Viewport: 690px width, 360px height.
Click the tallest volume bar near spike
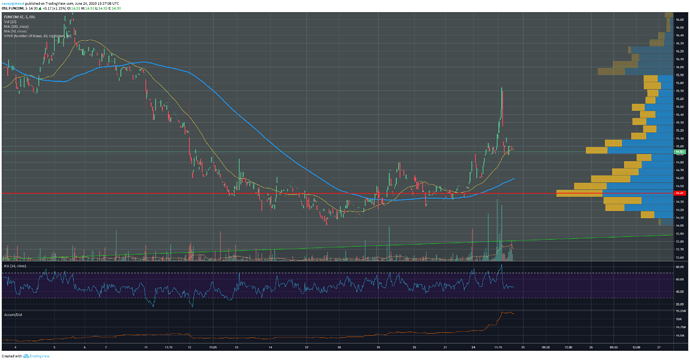[497, 230]
